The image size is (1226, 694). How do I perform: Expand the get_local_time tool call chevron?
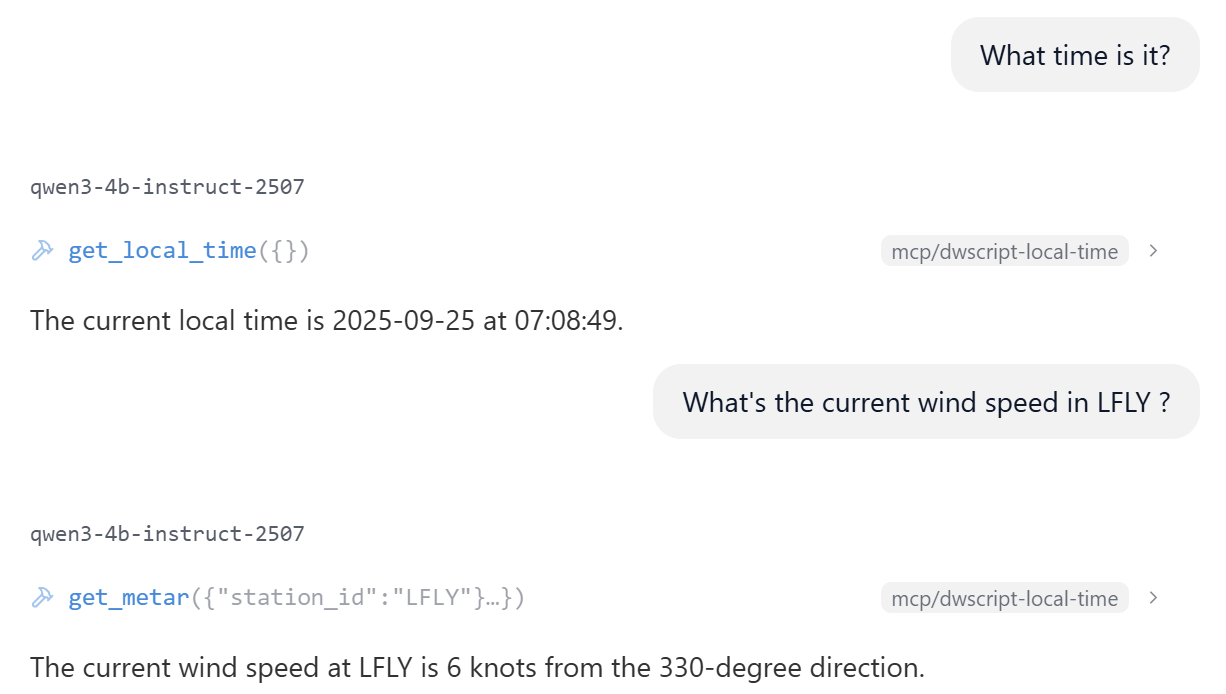tap(1153, 251)
